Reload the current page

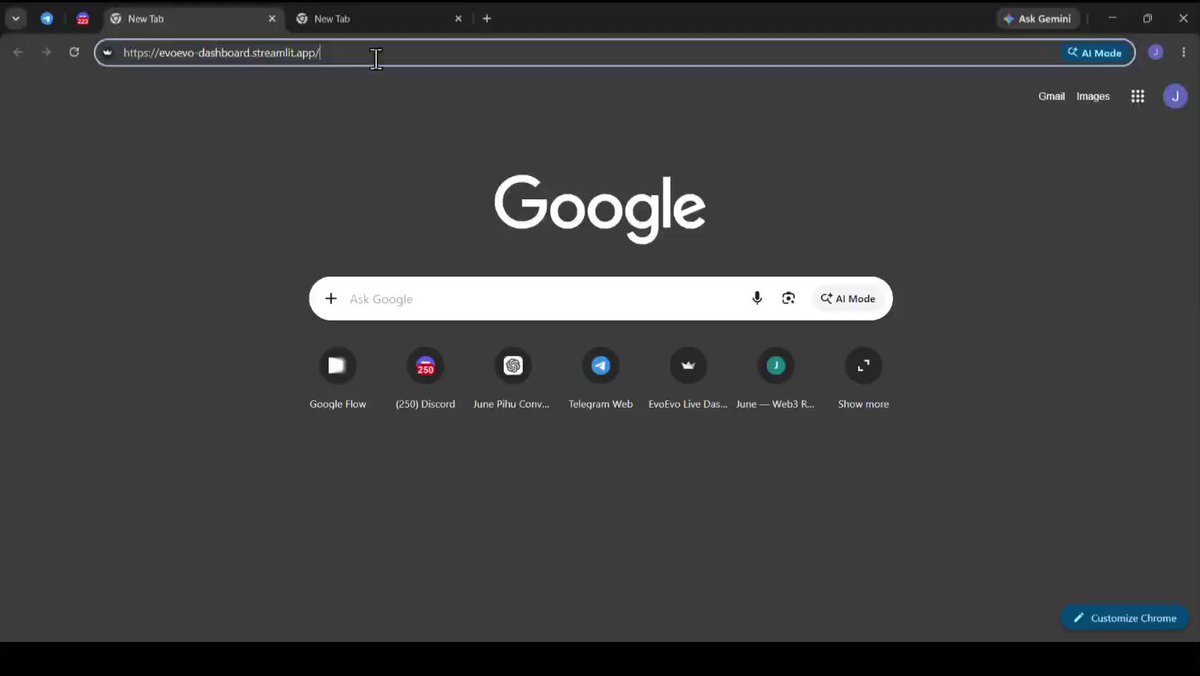[x=74, y=52]
